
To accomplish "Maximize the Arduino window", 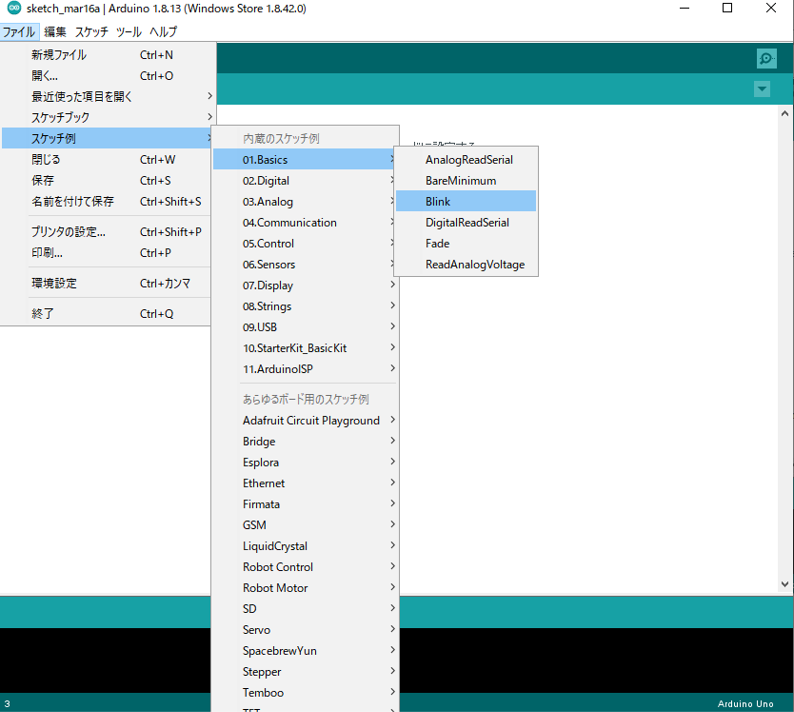I will pyautogui.click(x=727, y=8).
